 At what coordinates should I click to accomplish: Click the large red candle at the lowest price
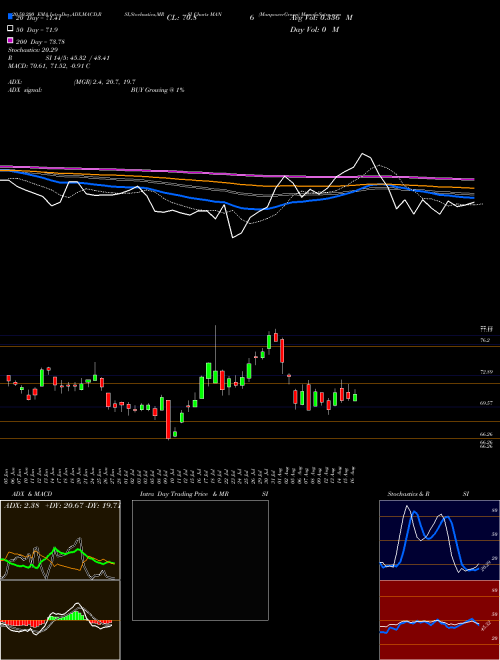click(x=168, y=419)
